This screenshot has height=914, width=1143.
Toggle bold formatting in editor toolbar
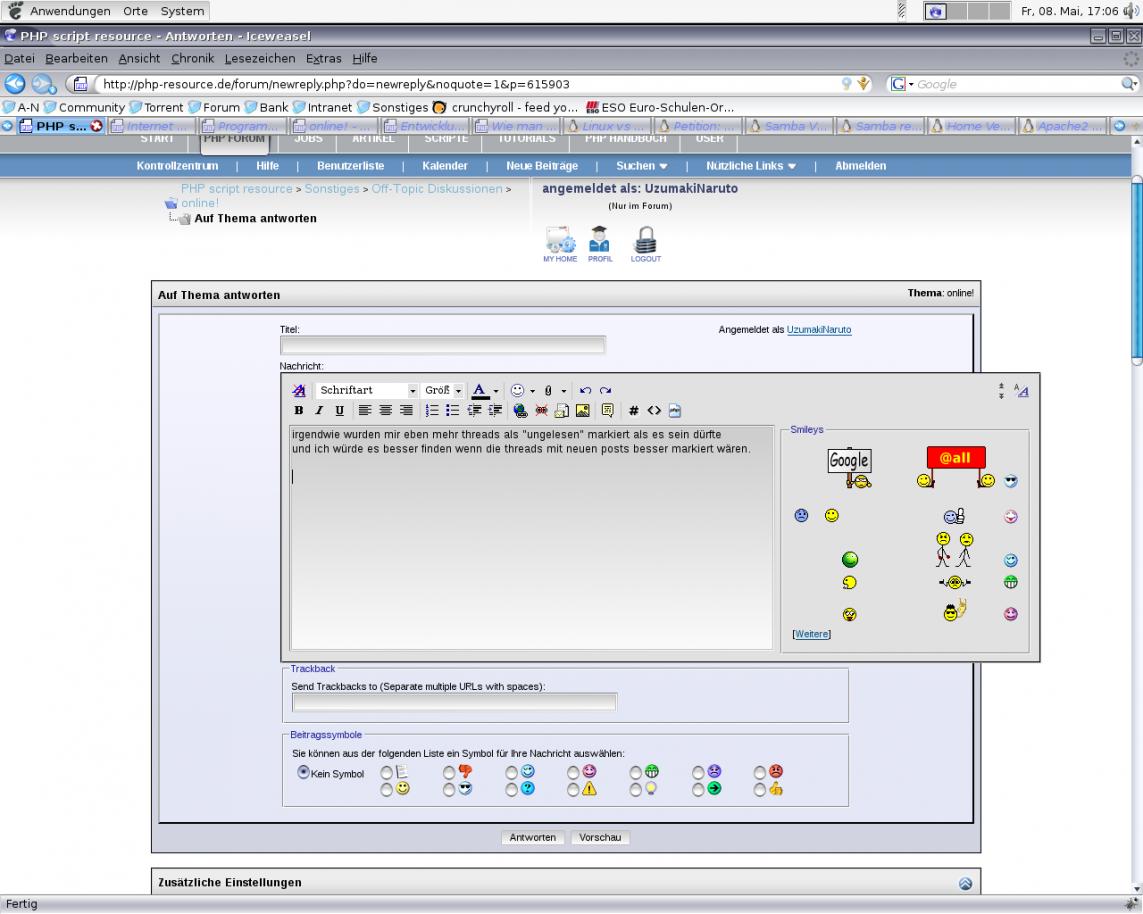[298, 410]
